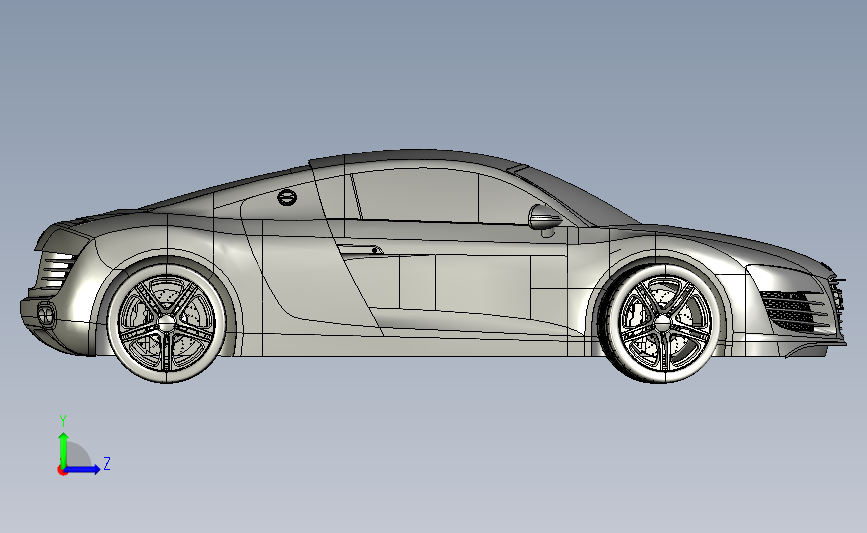Screen dimensions: 867x533
Task: Click the blue Z axis arrow of the triad
Action: pyautogui.click(x=83, y=470)
